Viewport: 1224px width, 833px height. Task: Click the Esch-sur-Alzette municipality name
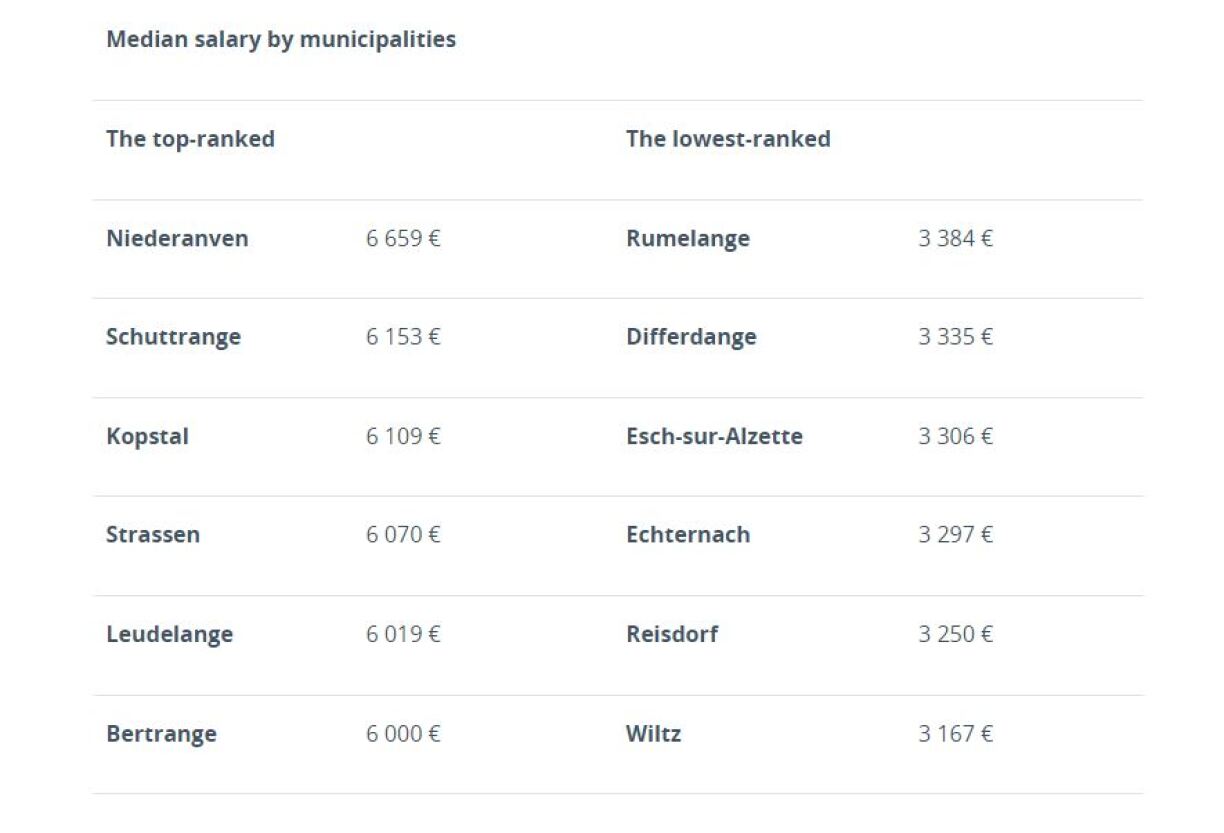[x=714, y=437]
